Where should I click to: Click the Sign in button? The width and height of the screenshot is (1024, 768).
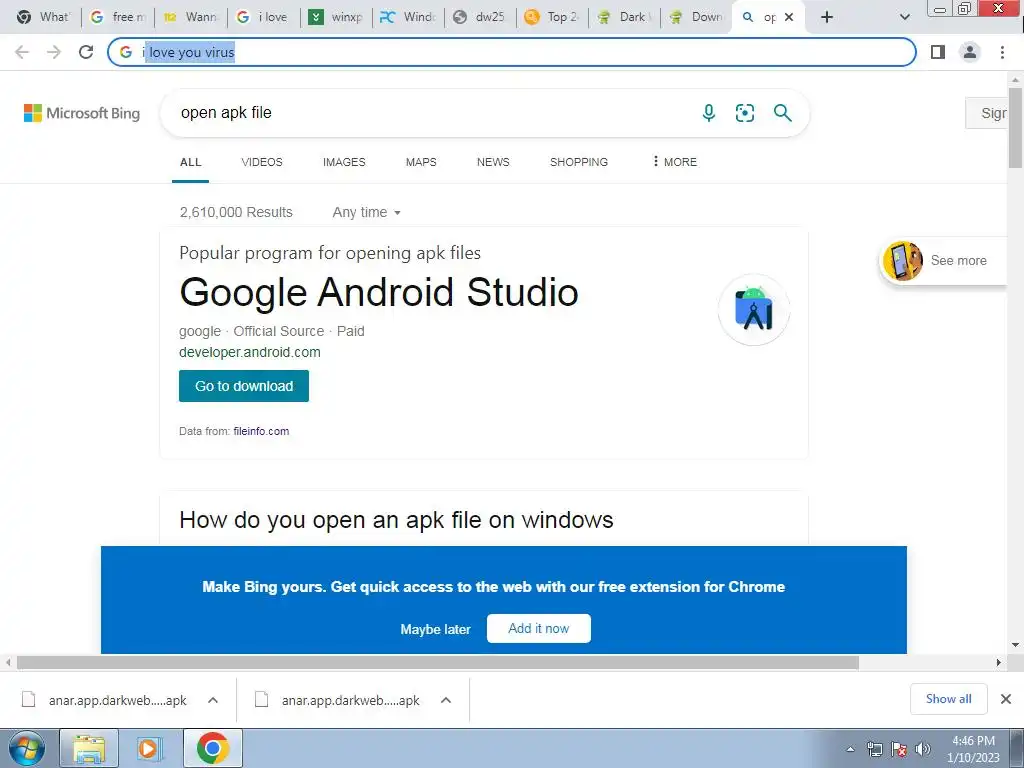987,113
